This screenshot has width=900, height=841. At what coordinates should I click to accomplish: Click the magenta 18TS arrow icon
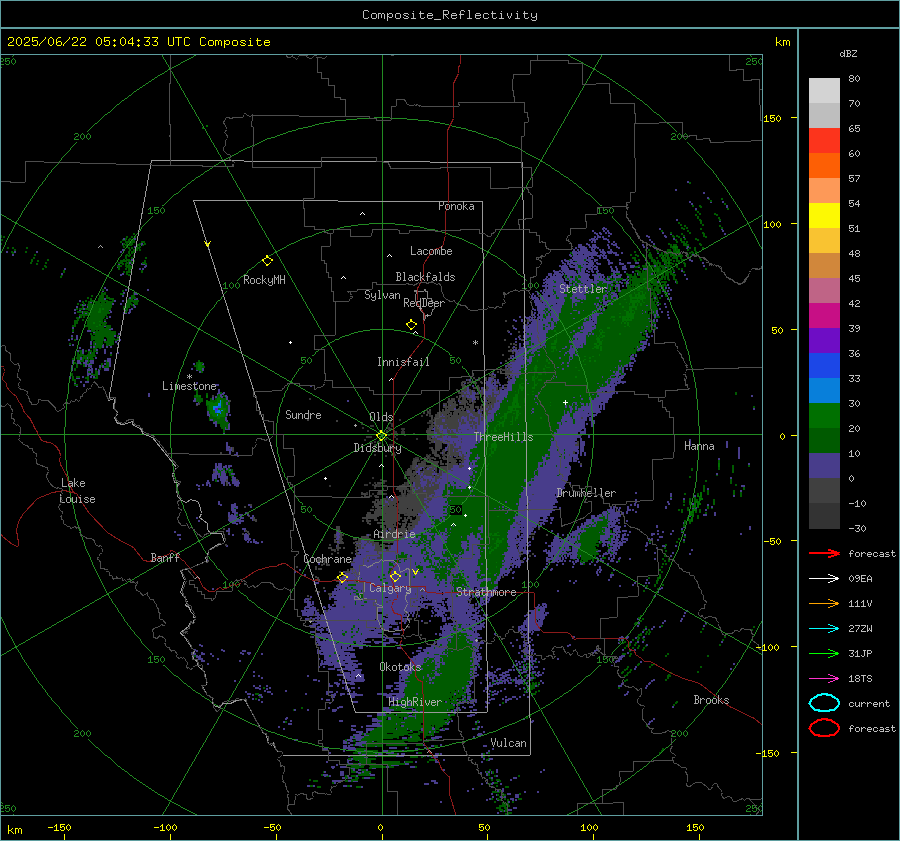[x=824, y=679]
